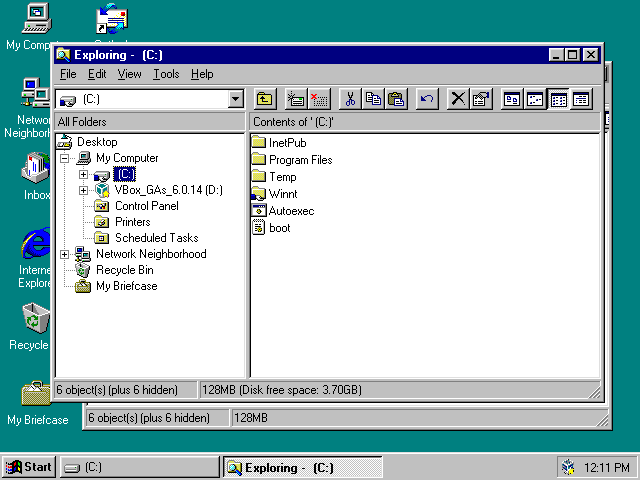Expand the VBox_GAs_6.0.14 (D:) node
The height and width of the screenshot is (480, 640).
coord(83,190)
